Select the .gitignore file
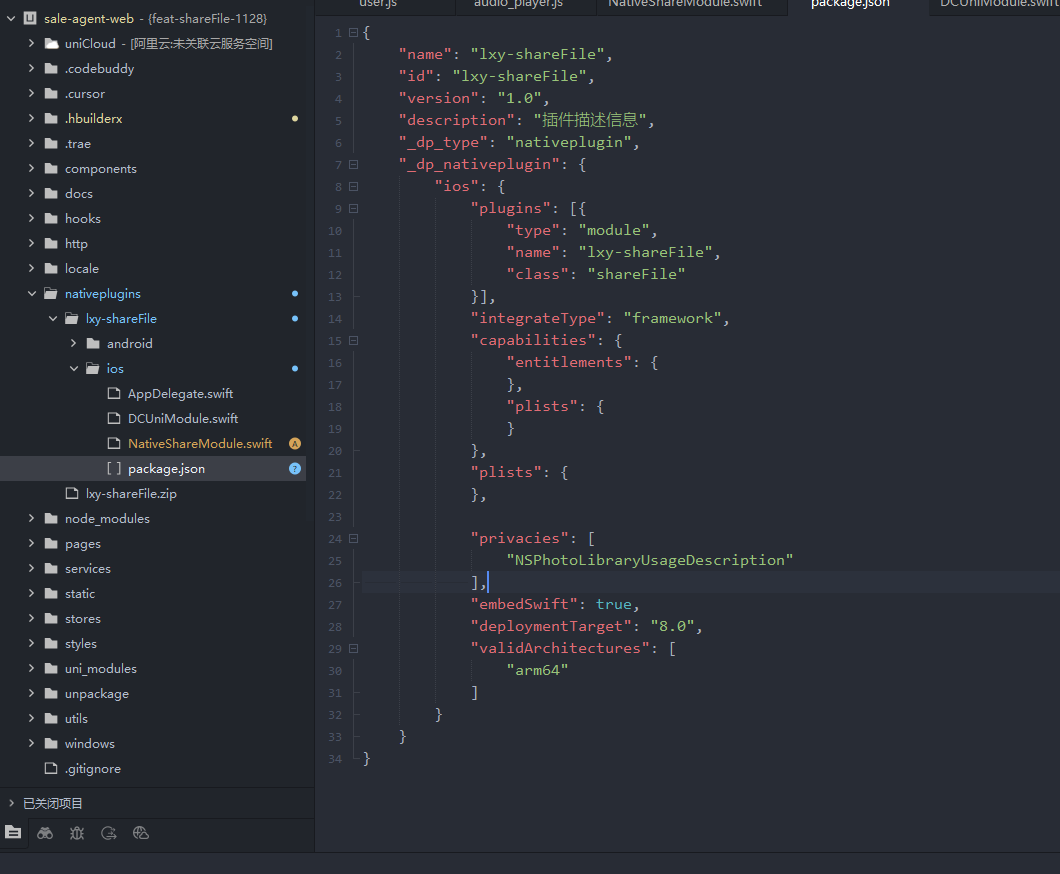1060x874 pixels. coord(92,768)
